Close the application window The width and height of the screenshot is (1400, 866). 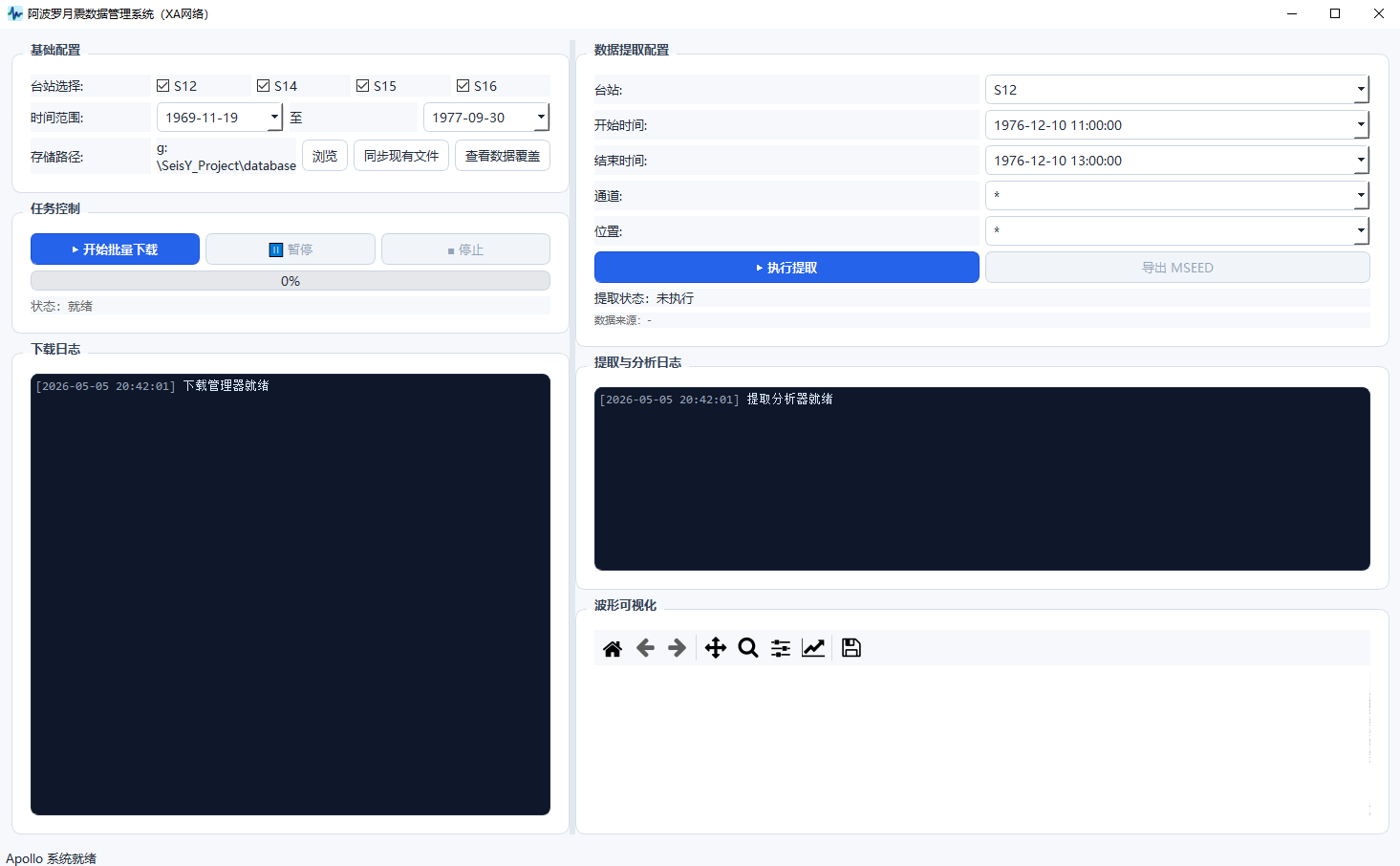click(1379, 13)
